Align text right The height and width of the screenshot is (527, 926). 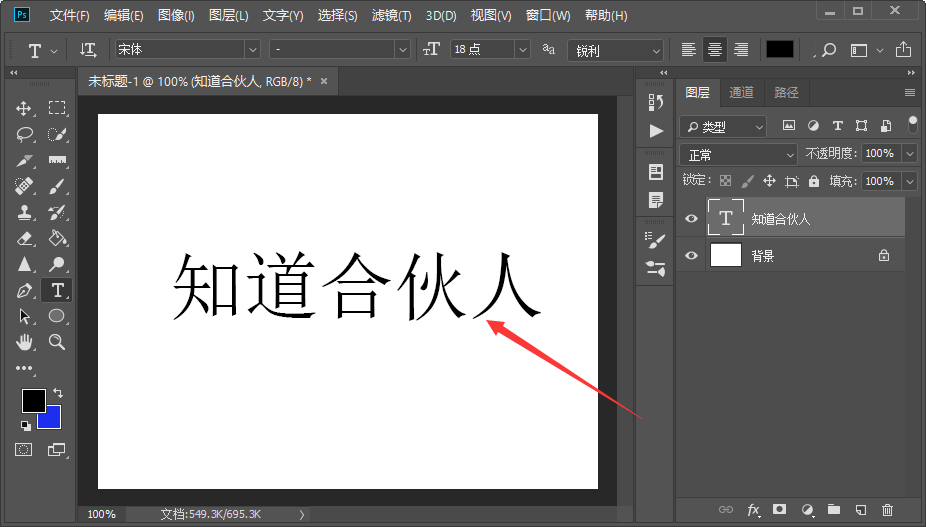[x=741, y=50]
